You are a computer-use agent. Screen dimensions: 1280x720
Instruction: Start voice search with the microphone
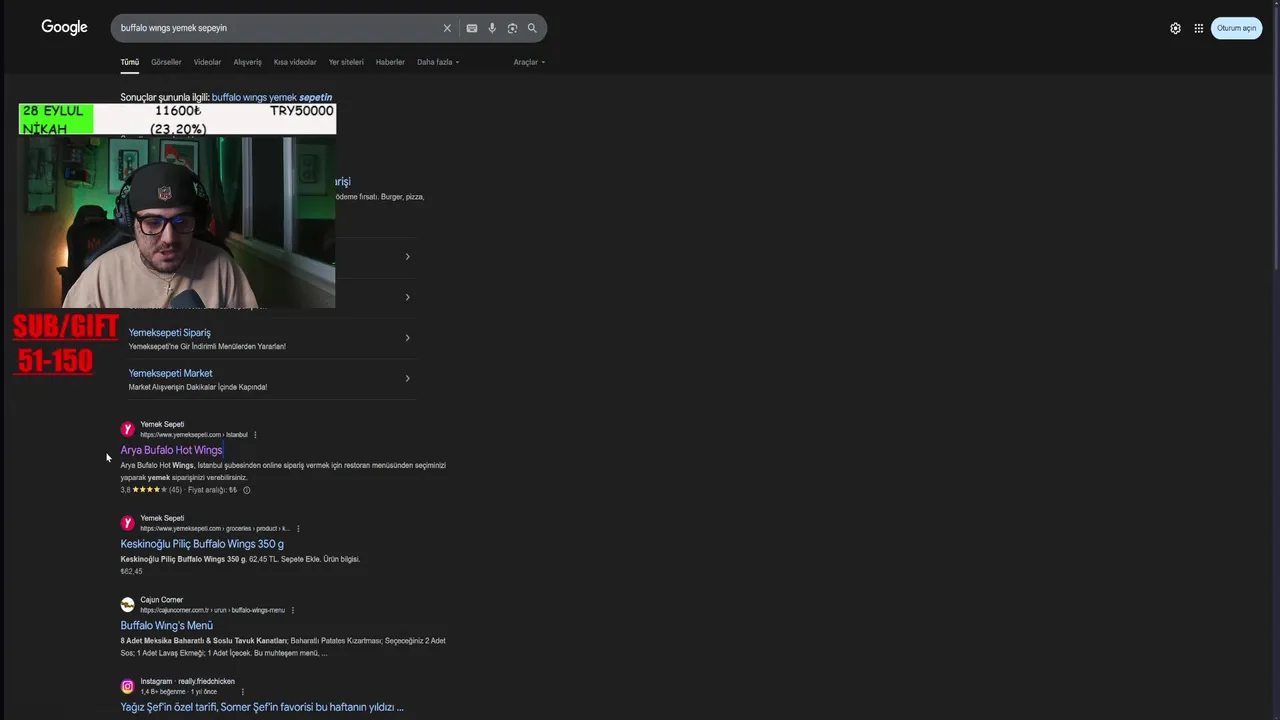click(x=492, y=28)
